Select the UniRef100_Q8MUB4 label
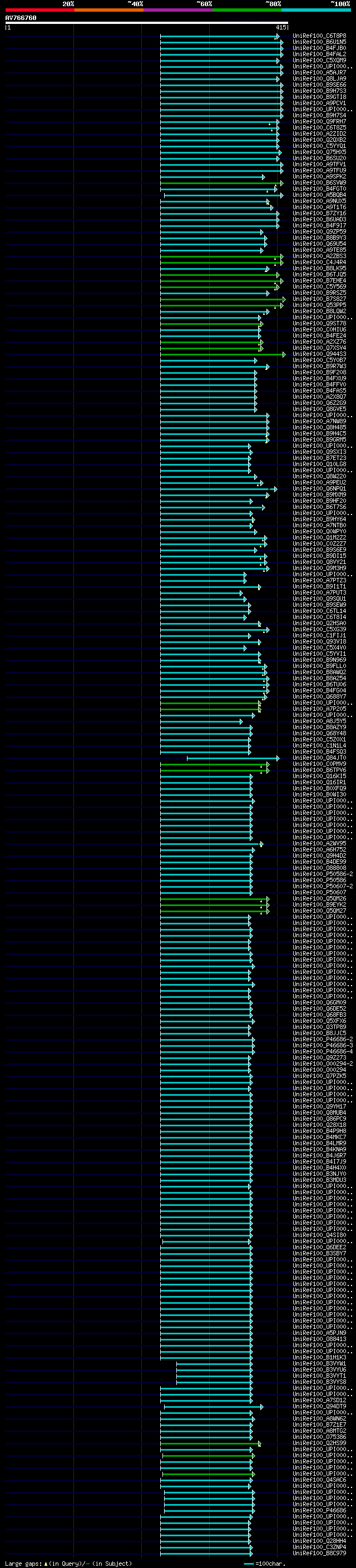The height and width of the screenshot is (1568, 356). coord(319,1112)
